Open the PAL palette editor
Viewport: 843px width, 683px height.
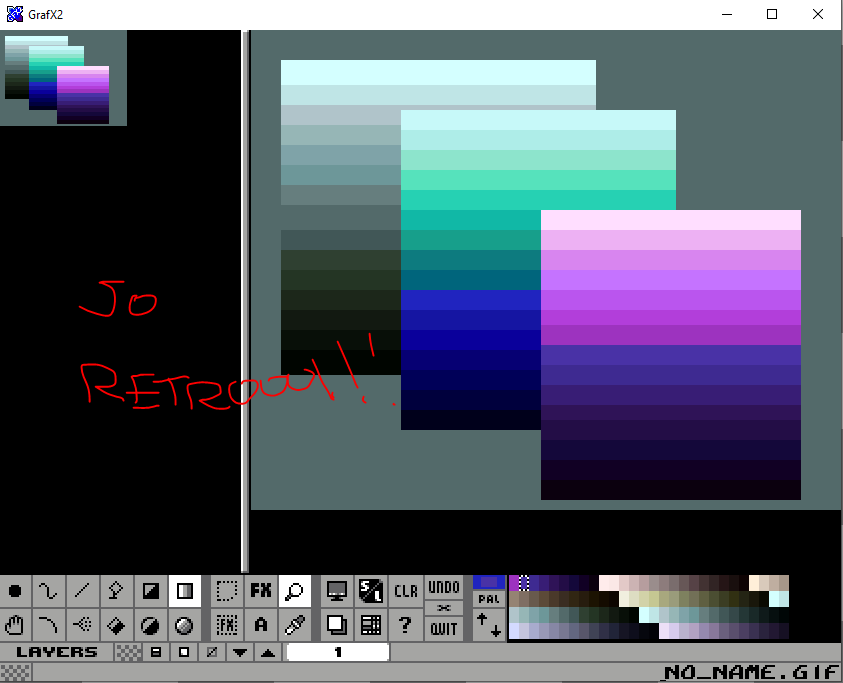coord(489,599)
